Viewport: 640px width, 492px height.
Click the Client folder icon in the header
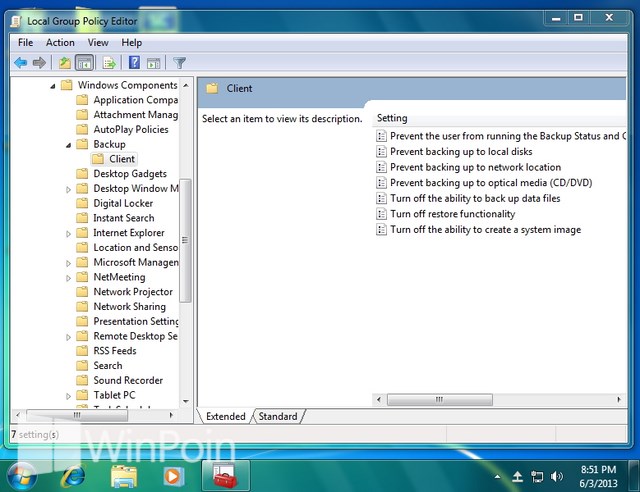coord(212,88)
